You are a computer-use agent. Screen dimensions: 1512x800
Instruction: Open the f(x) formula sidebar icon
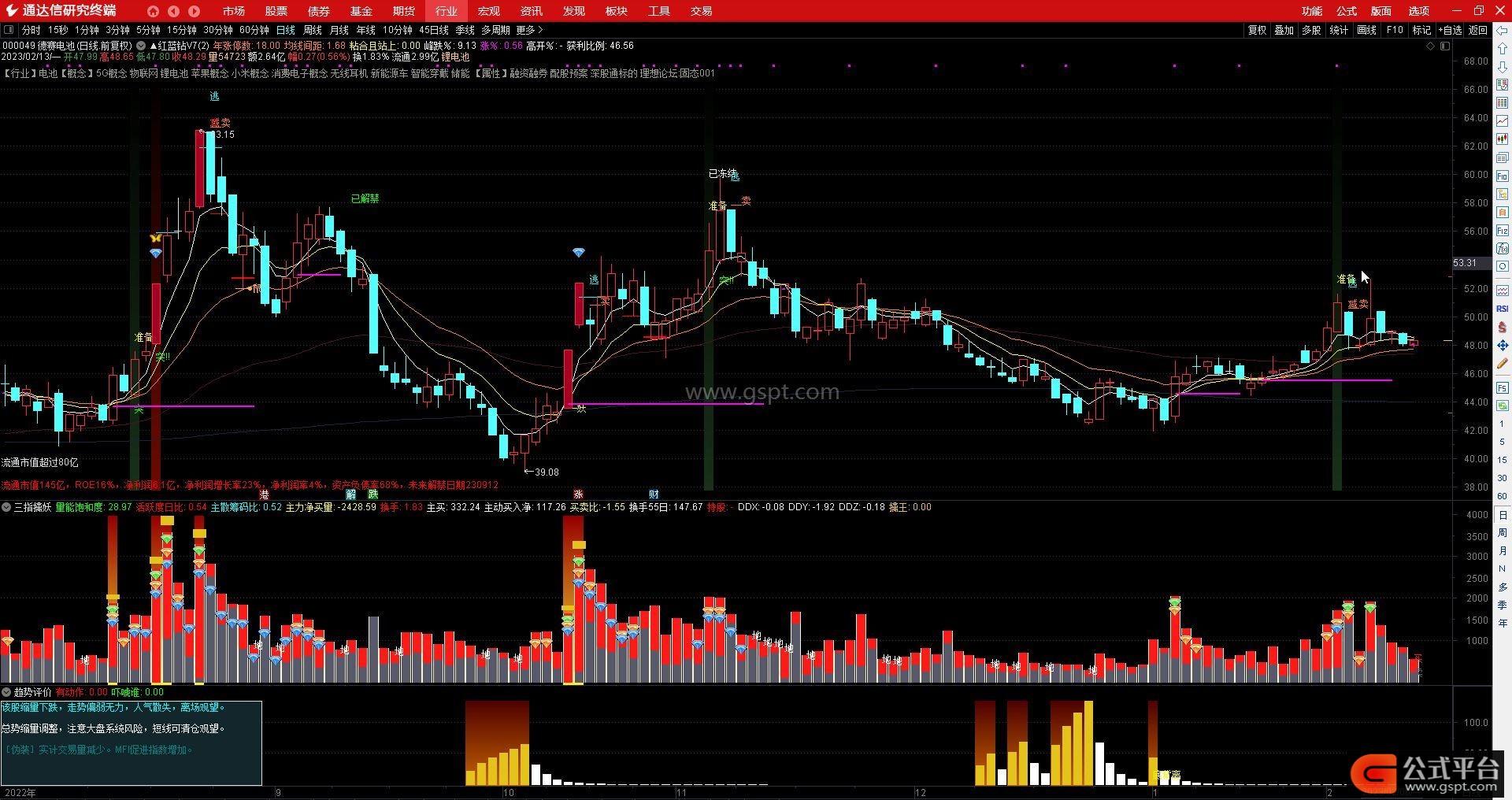coord(1503,249)
